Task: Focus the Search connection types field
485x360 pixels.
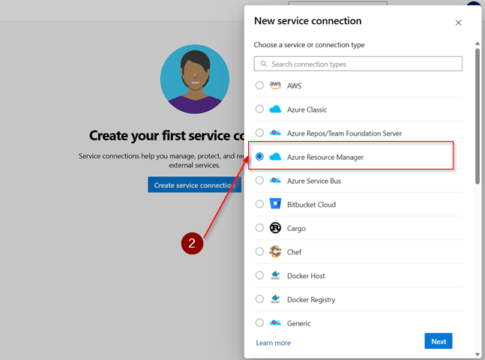Action: coord(358,64)
